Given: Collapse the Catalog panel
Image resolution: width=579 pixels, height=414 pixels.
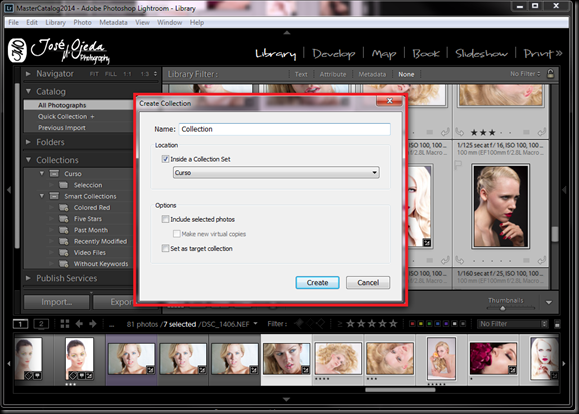Looking at the screenshot, I should click(x=28, y=91).
